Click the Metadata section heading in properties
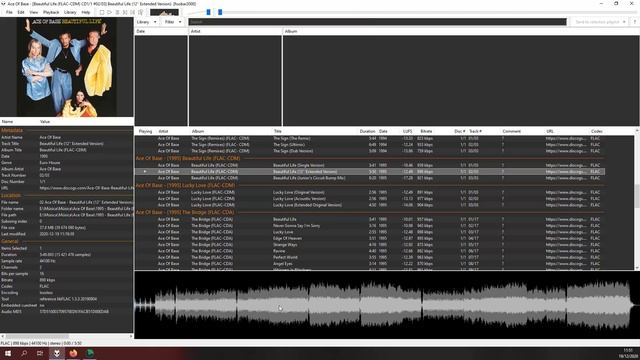The image size is (640, 360). [x=12, y=130]
